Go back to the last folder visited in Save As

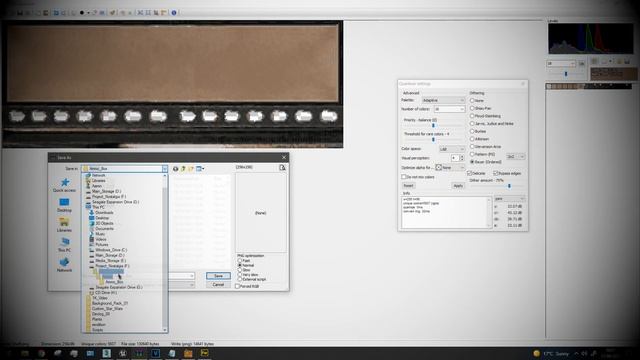[176, 169]
